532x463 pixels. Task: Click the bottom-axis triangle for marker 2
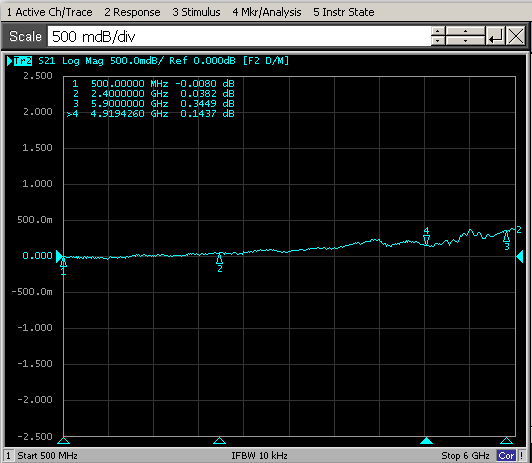(x=220, y=441)
